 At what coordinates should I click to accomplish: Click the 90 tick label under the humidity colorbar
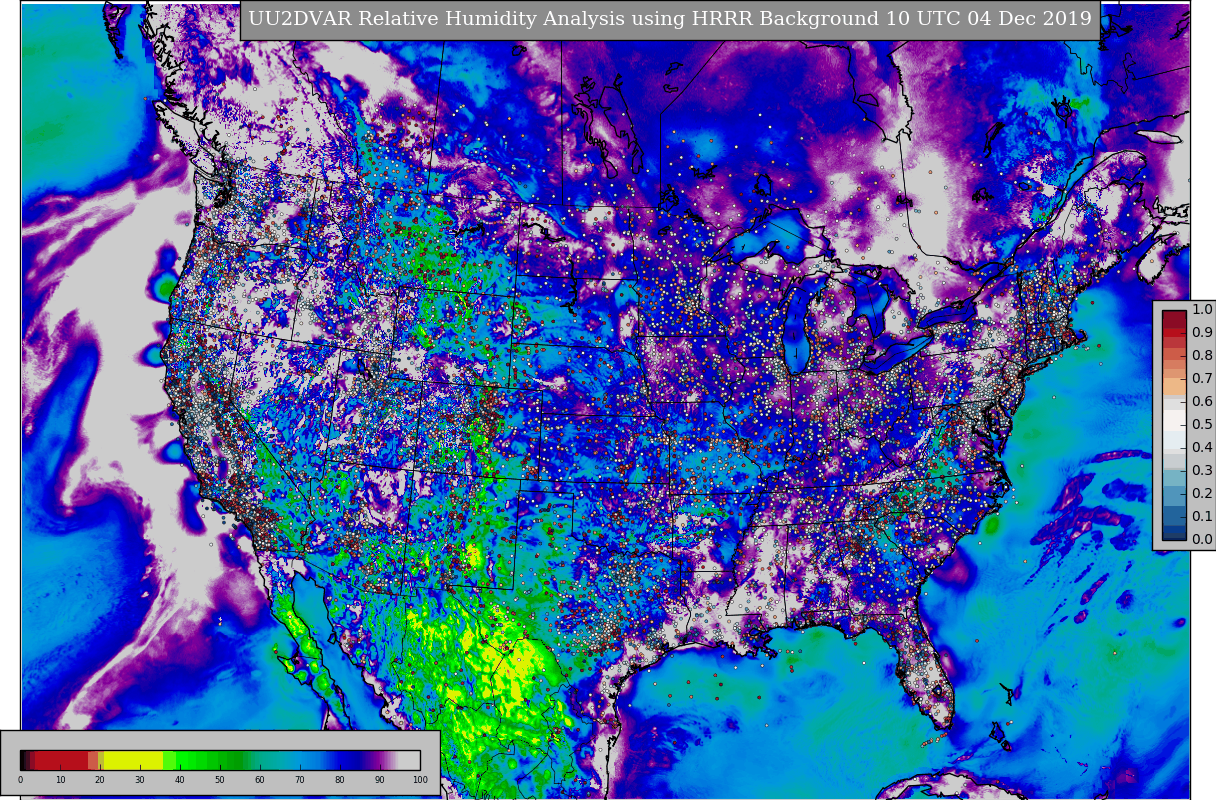point(380,780)
